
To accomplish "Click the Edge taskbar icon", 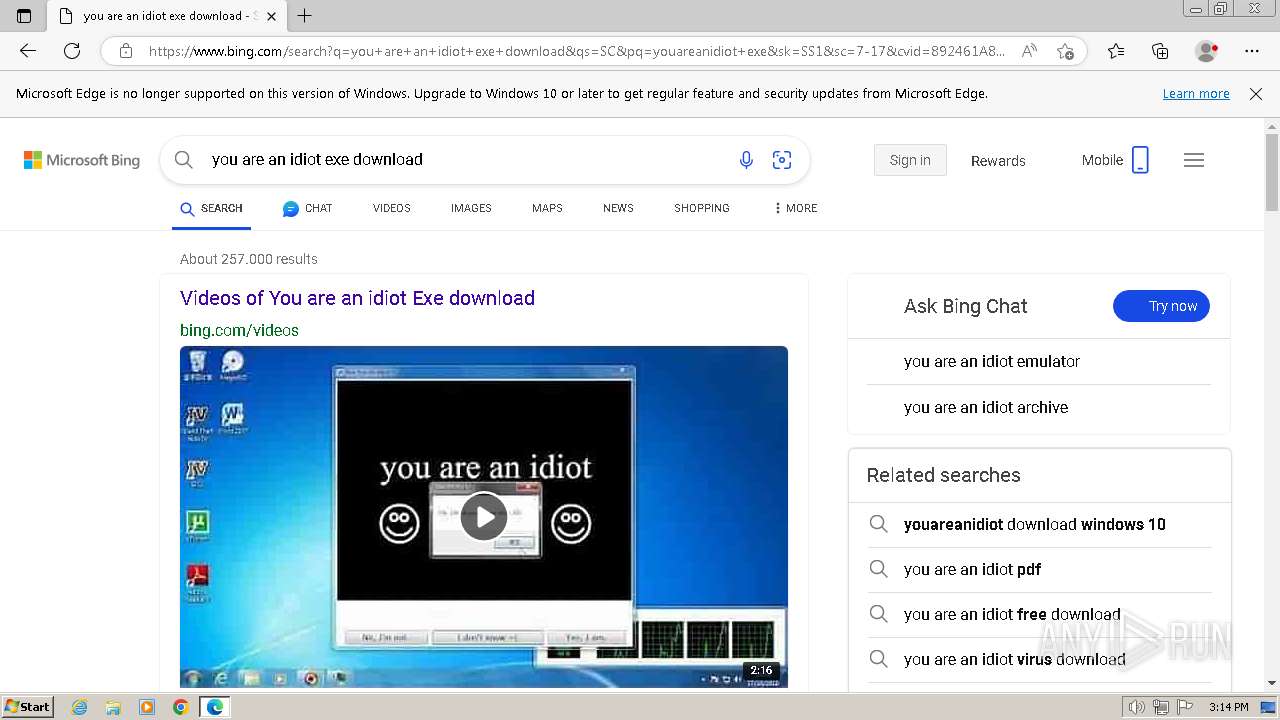I will 215,707.
